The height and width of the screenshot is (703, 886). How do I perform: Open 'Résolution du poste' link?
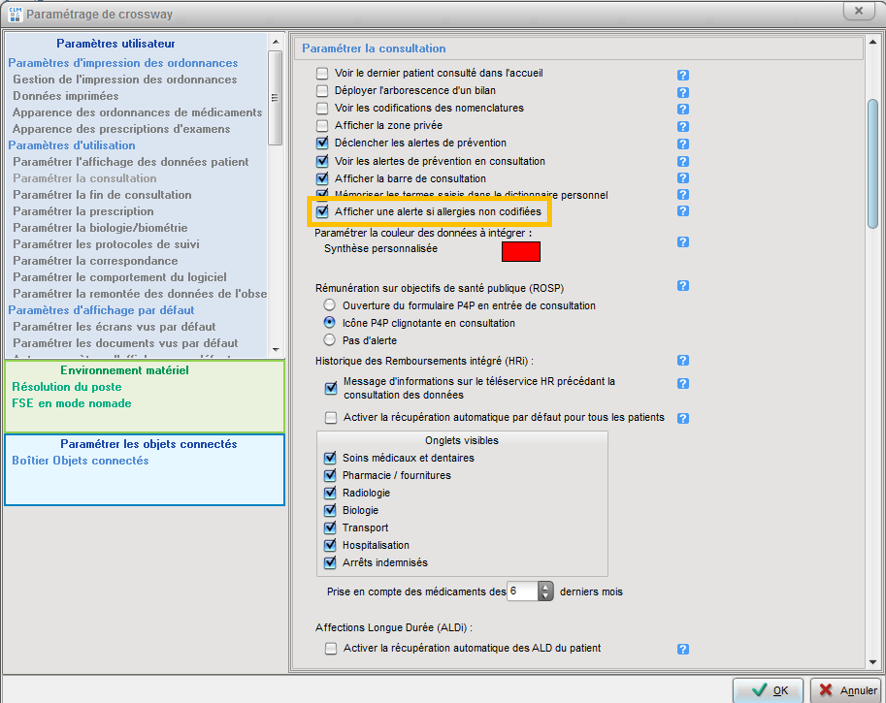(67, 387)
